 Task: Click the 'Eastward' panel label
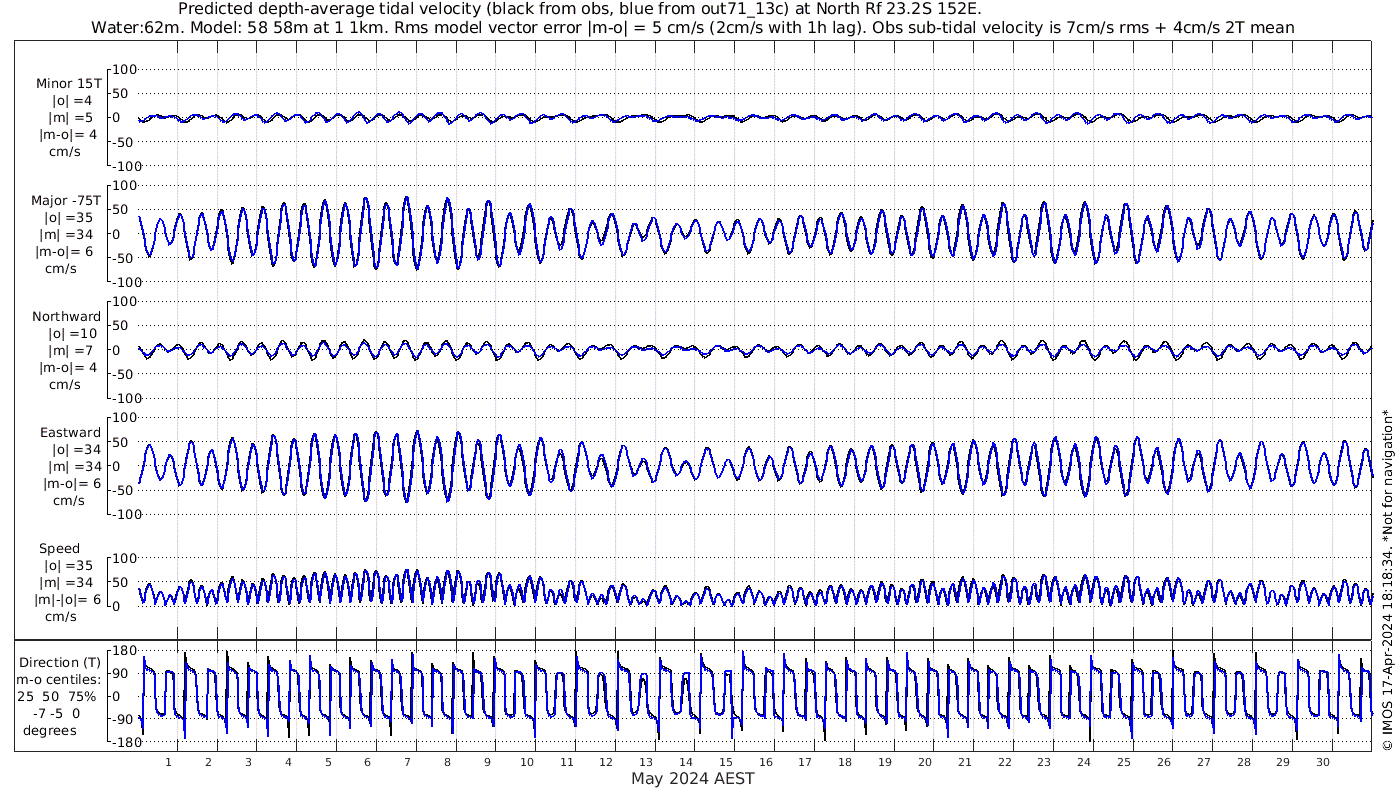[x=70, y=433]
